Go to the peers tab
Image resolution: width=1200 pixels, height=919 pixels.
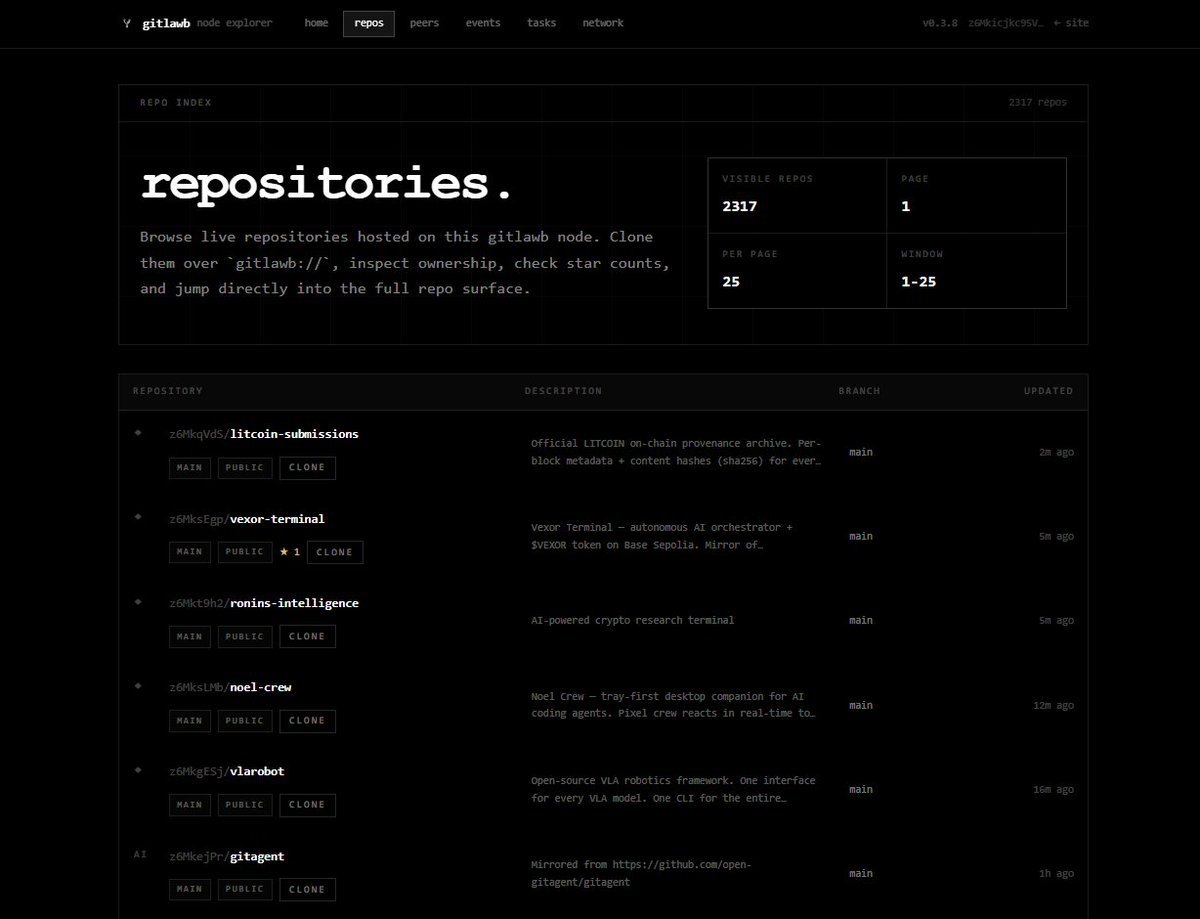[424, 23]
